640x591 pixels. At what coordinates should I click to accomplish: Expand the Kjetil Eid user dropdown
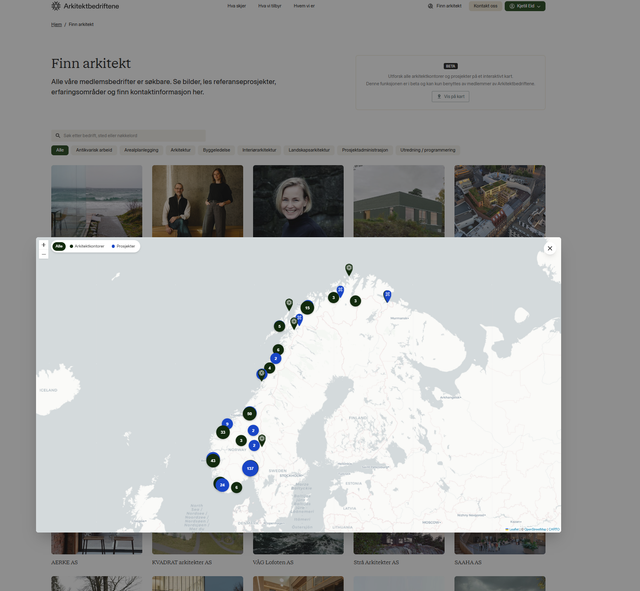(x=525, y=6)
